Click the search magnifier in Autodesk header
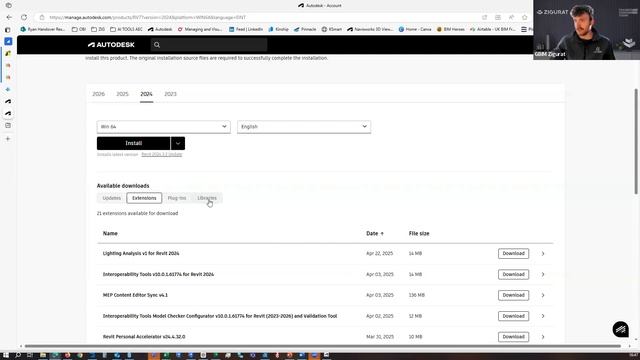This screenshot has height=360, width=640. click(157, 45)
